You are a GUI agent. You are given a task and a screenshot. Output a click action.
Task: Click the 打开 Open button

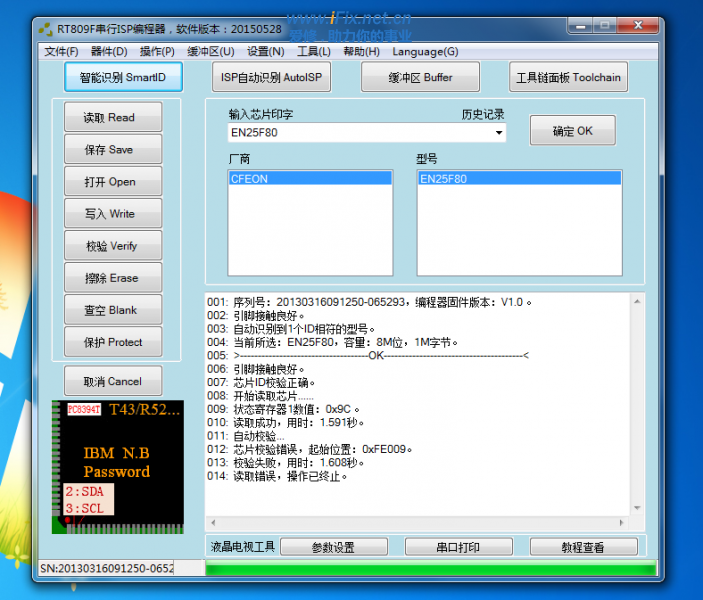click(113, 182)
